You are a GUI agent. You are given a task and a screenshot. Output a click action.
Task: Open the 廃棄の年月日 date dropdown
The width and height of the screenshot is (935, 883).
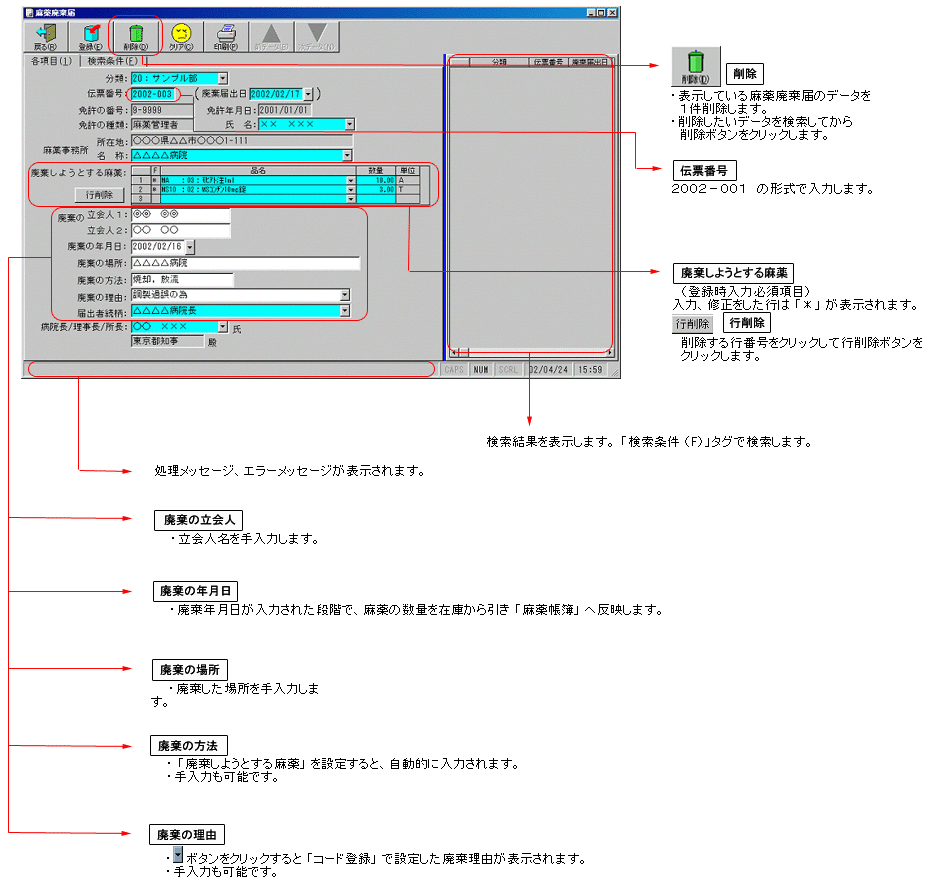(x=190, y=246)
